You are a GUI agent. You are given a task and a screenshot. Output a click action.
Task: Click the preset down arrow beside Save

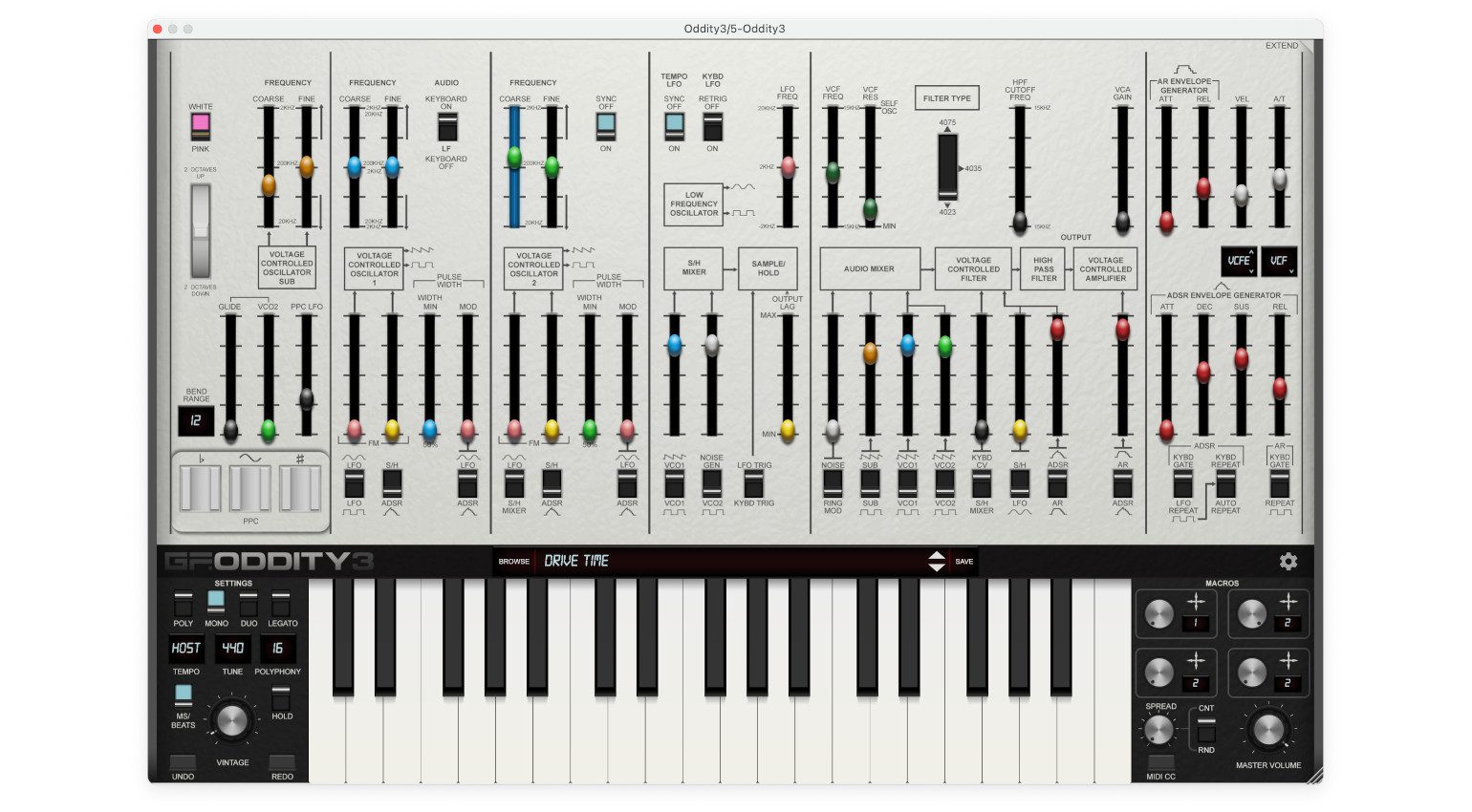937,567
